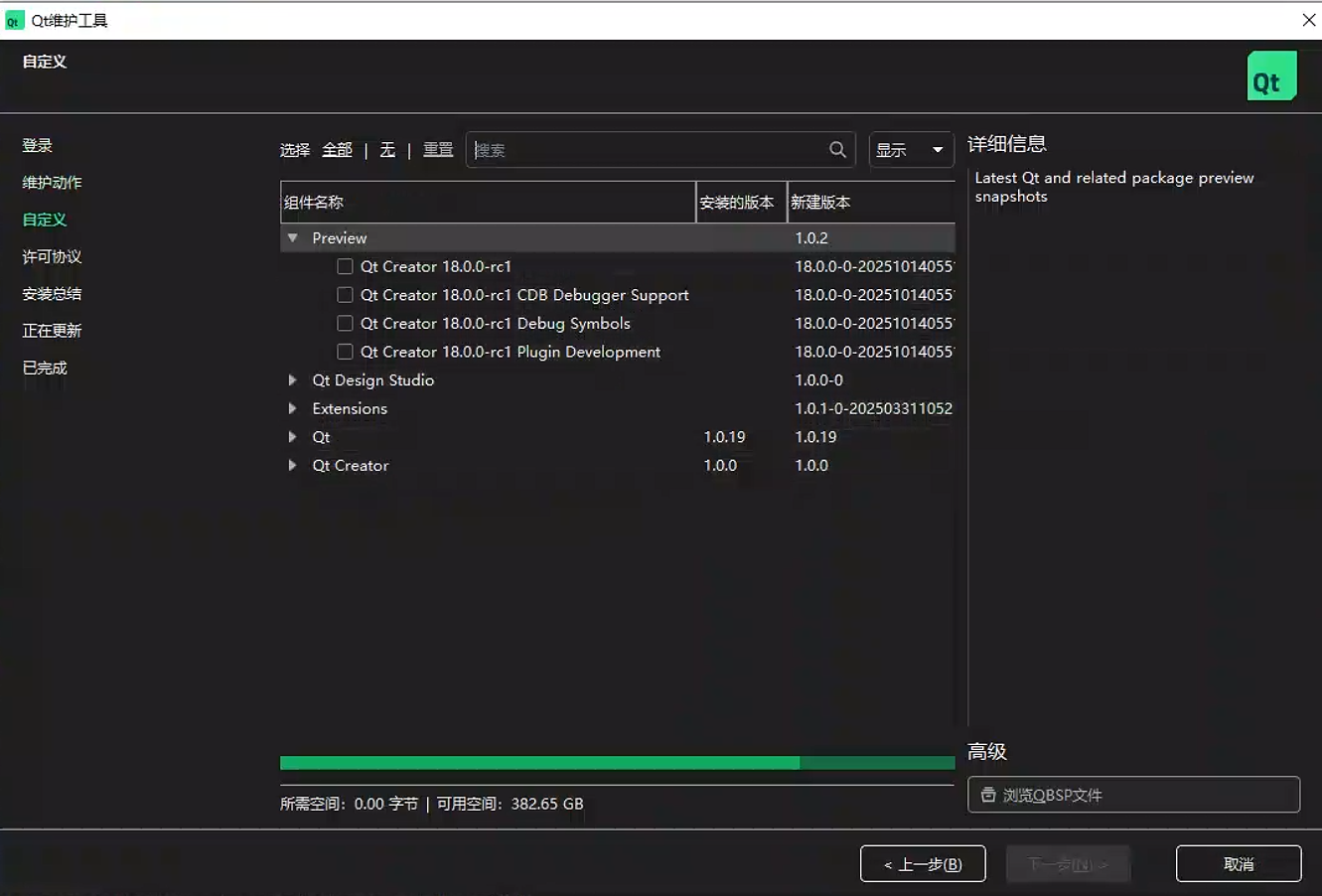Click the 新建版本 column header
The height and width of the screenshot is (896, 1322).
click(871, 203)
